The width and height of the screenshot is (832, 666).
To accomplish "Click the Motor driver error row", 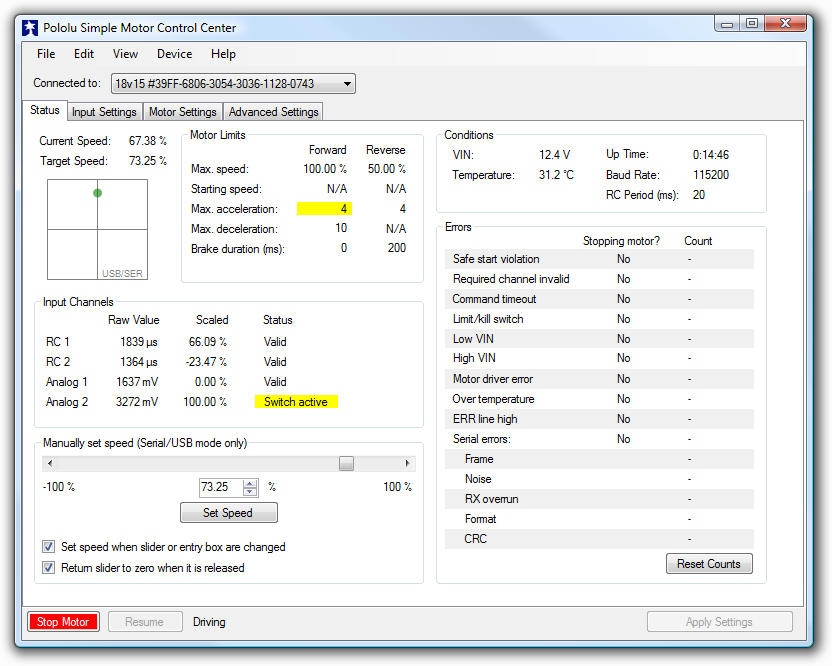I will (600, 379).
